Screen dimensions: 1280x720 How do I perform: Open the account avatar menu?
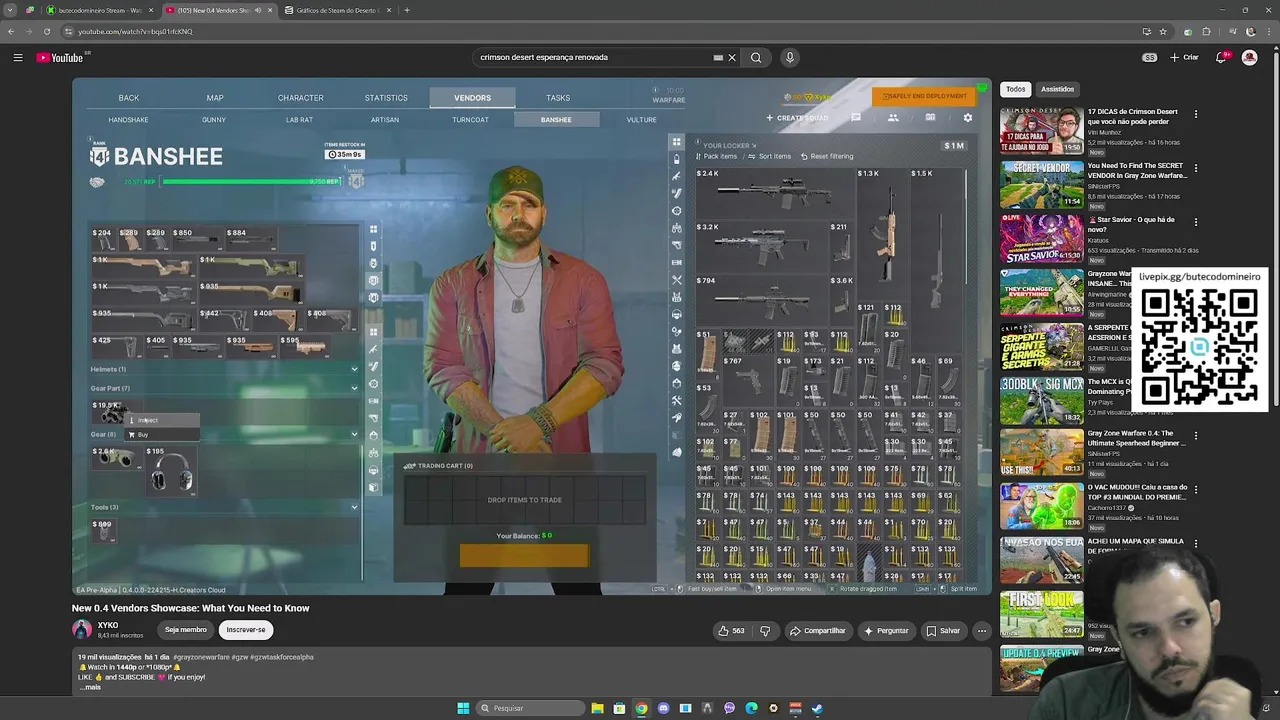[x=1249, y=57]
